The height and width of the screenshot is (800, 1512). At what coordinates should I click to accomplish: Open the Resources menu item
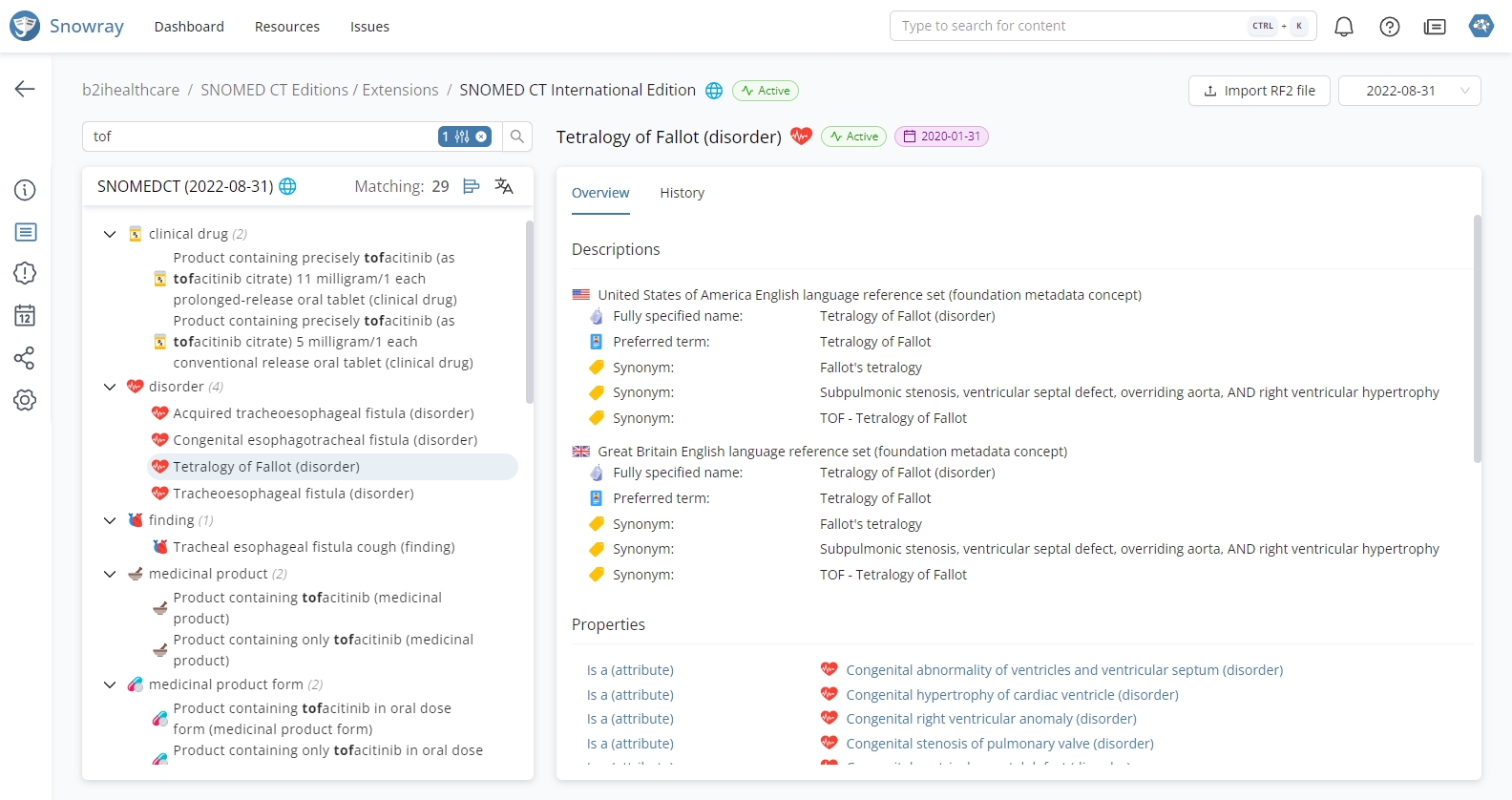(286, 27)
